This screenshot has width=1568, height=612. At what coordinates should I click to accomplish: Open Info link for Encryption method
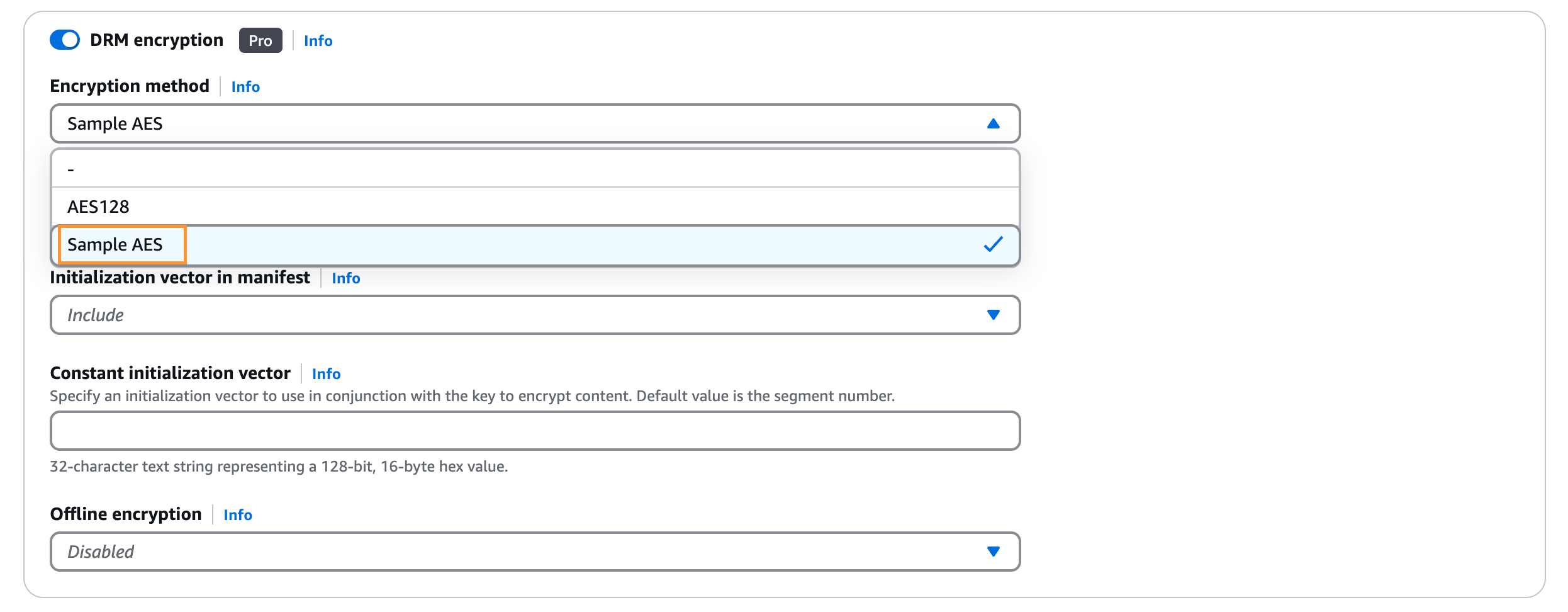tap(245, 87)
